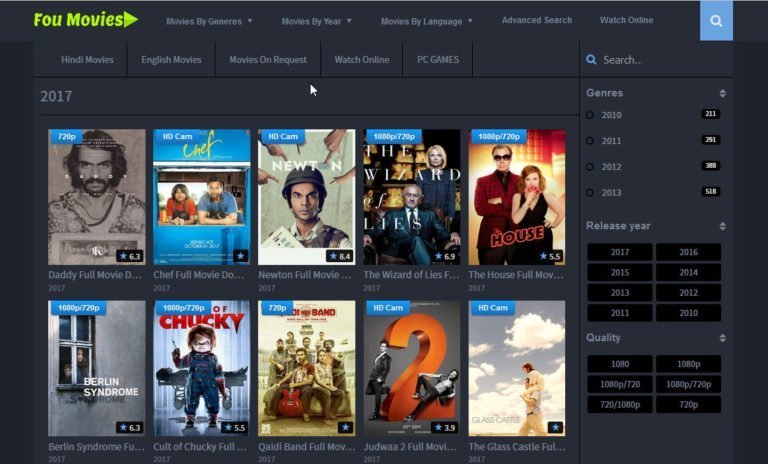Open the Hindi Movies tab
Screen dimensions: 768x464
click(87, 60)
